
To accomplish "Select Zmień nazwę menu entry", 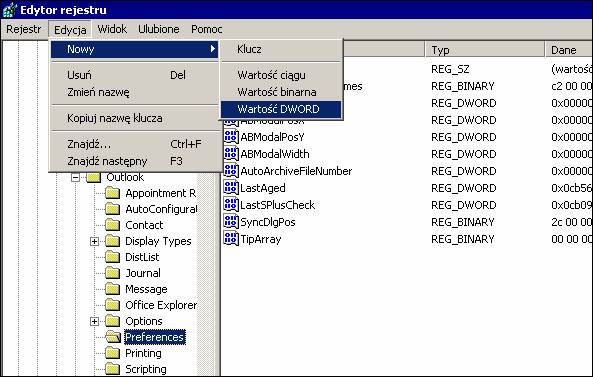I will (x=135, y=92).
